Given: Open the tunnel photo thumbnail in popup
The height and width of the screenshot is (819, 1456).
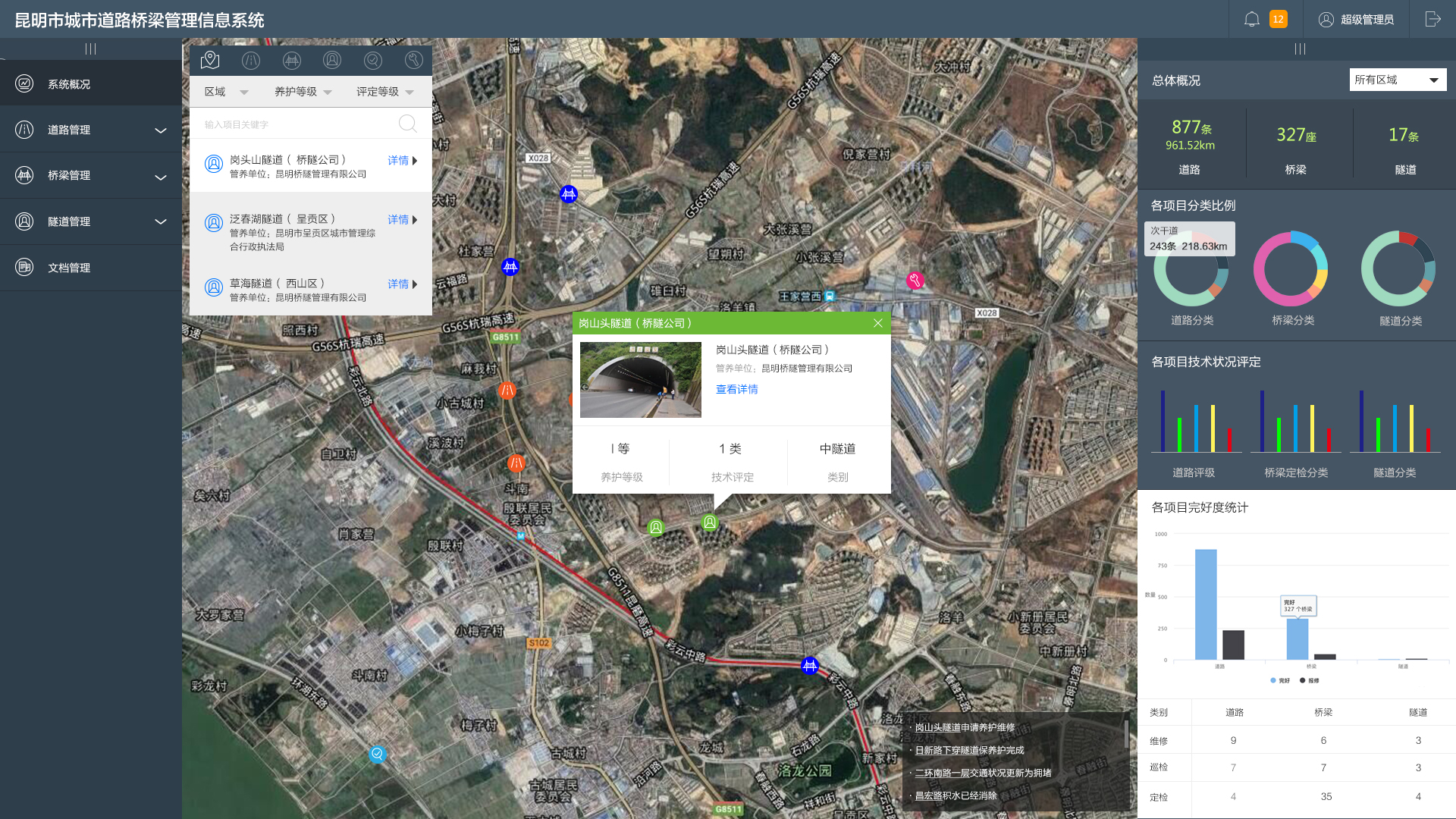Looking at the screenshot, I should click(641, 380).
